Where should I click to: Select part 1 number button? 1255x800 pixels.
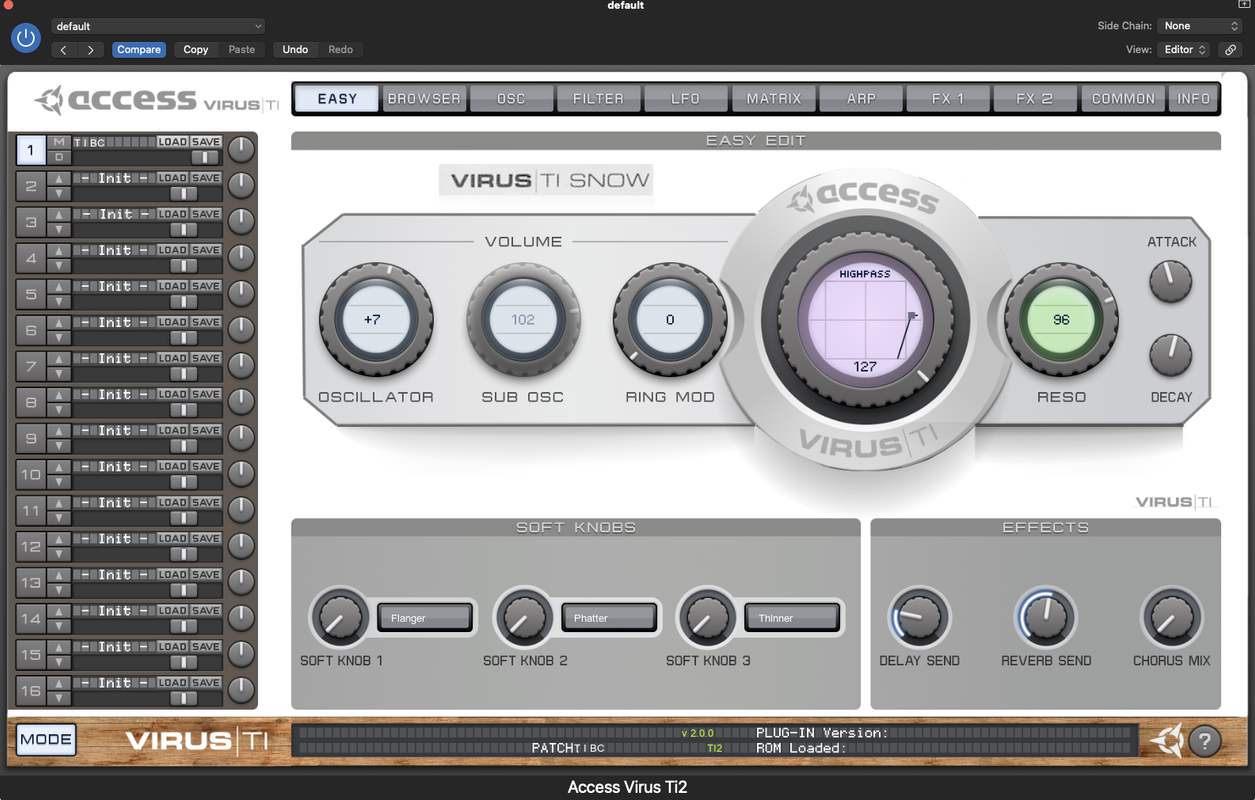pyautogui.click(x=31, y=150)
